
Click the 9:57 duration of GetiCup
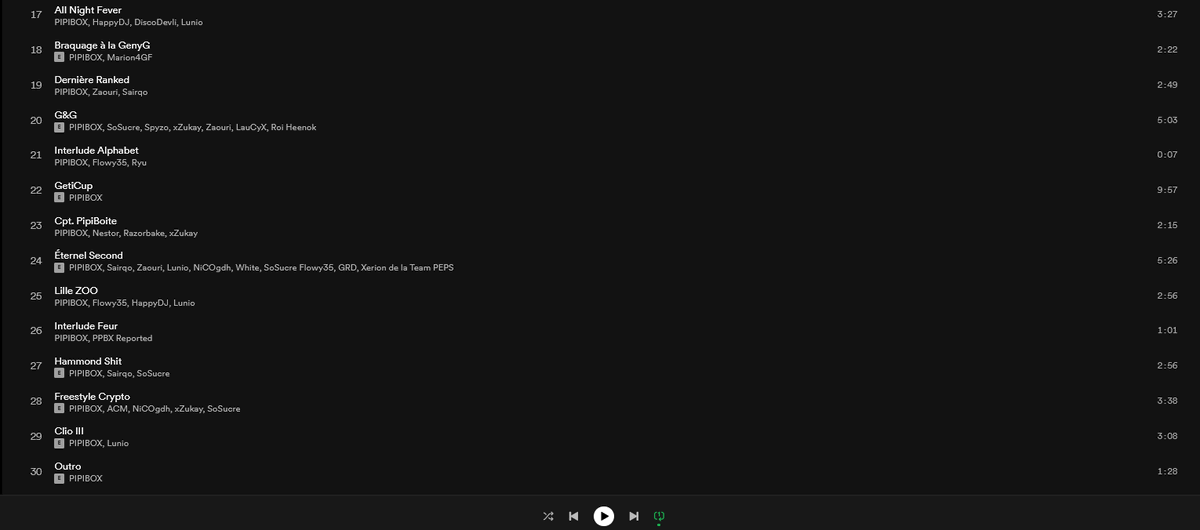pos(1166,190)
